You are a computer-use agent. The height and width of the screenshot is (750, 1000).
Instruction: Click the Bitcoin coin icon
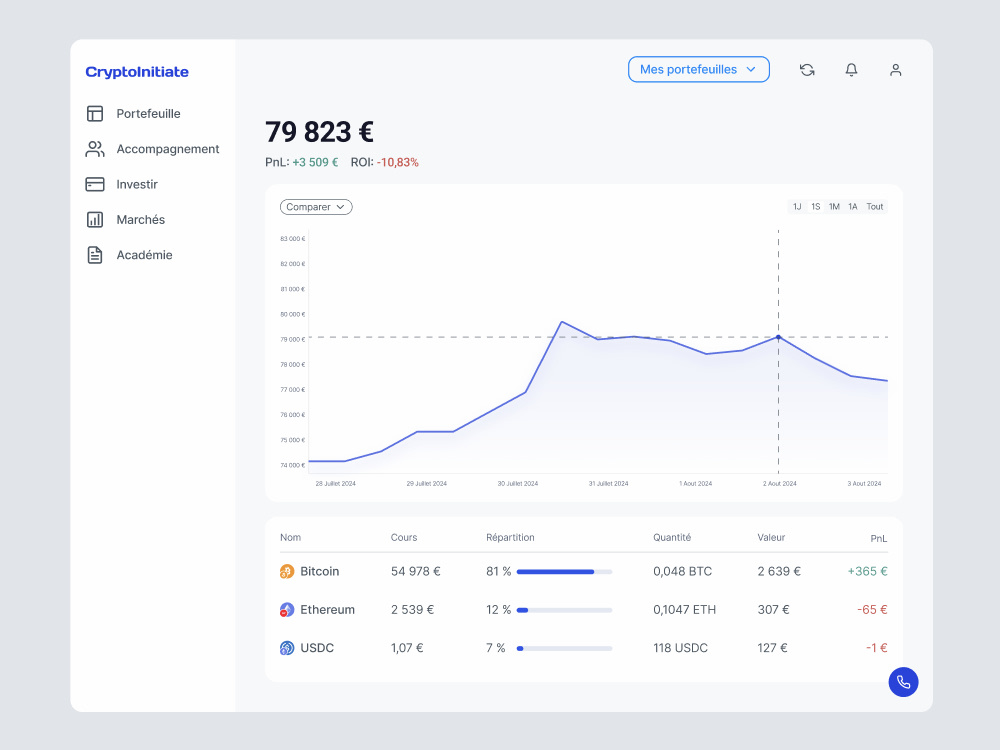click(x=287, y=571)
